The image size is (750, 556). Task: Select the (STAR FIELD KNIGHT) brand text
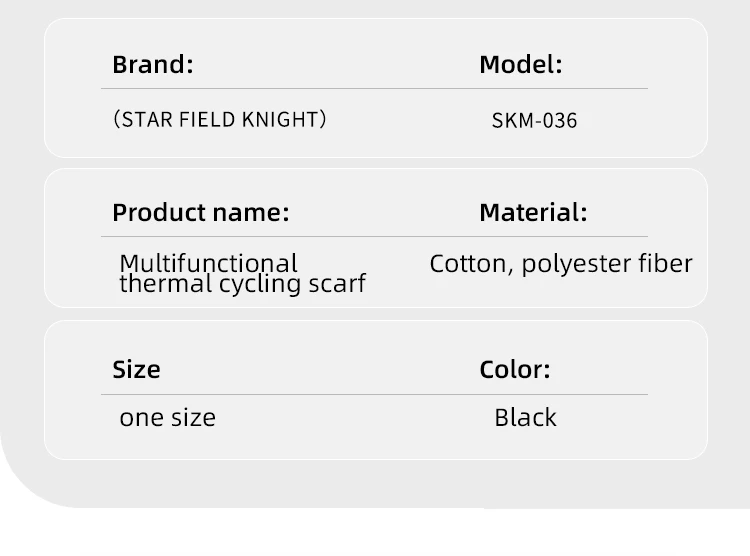(220, 120)
